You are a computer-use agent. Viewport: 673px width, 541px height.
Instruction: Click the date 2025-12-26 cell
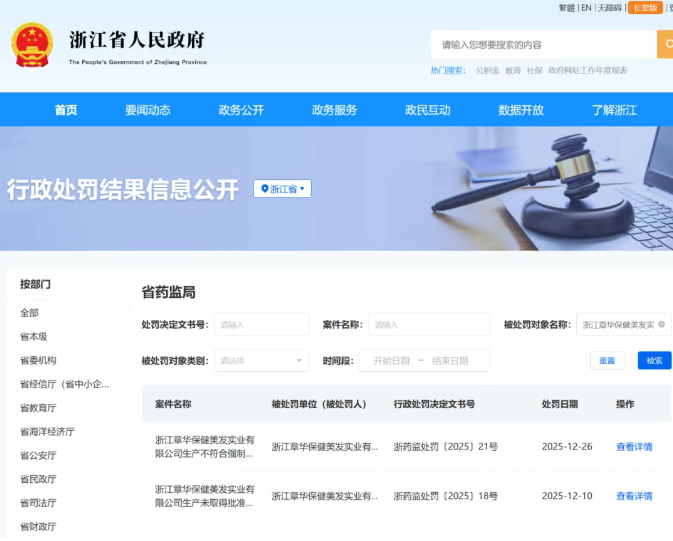point(567,447)
